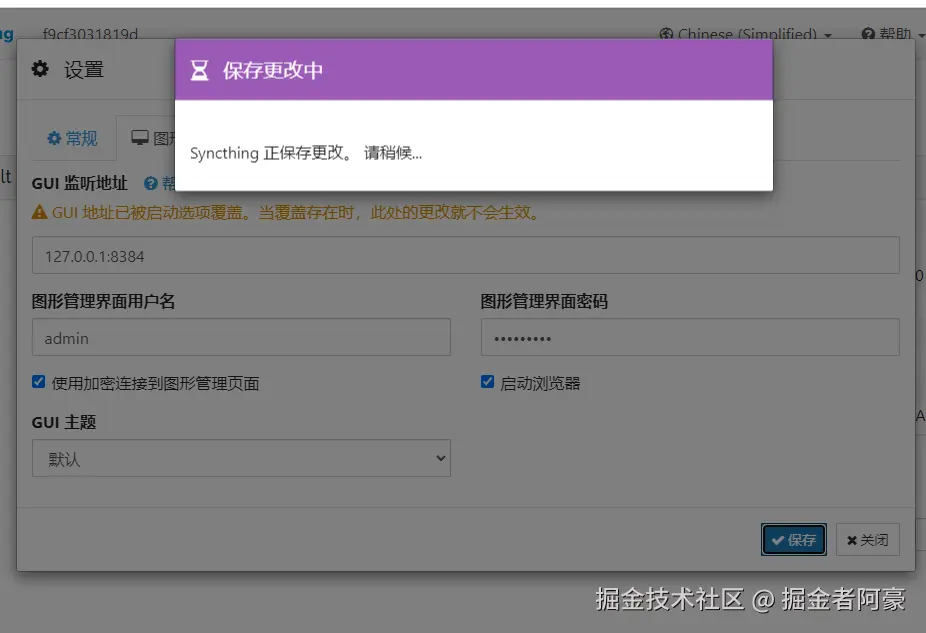Click the 保存 button
This screenshot has height=633, width=926.
794,540
